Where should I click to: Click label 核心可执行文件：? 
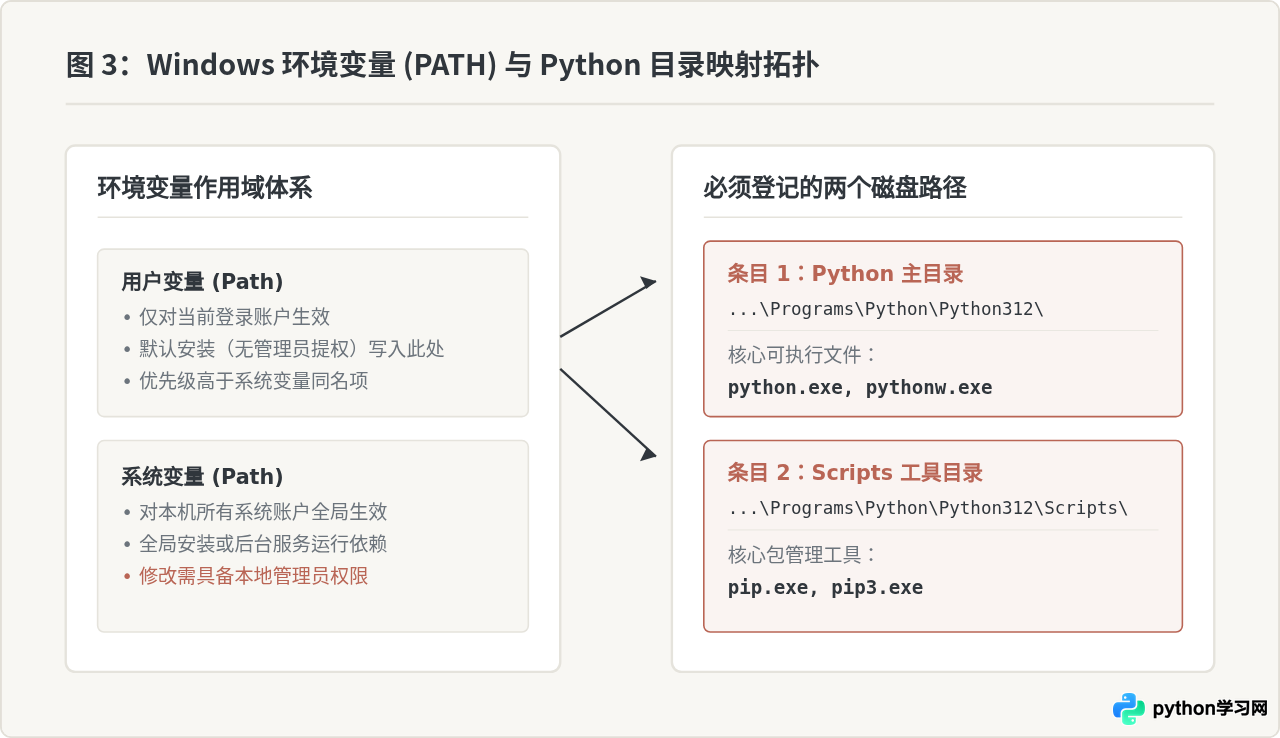[x=803, y=355]
